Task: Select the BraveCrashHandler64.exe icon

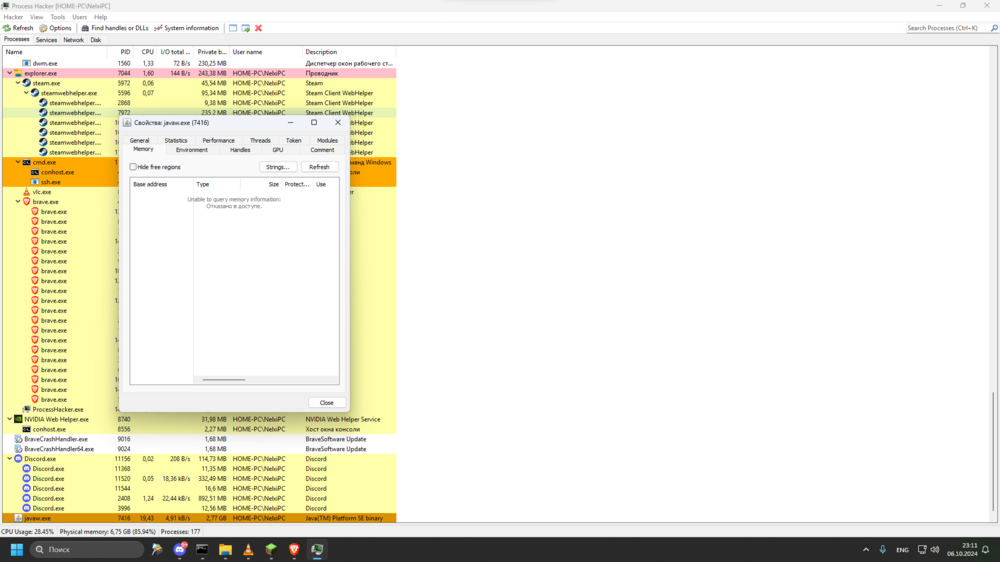Action: pyautogui.click(x=18, y=449)
